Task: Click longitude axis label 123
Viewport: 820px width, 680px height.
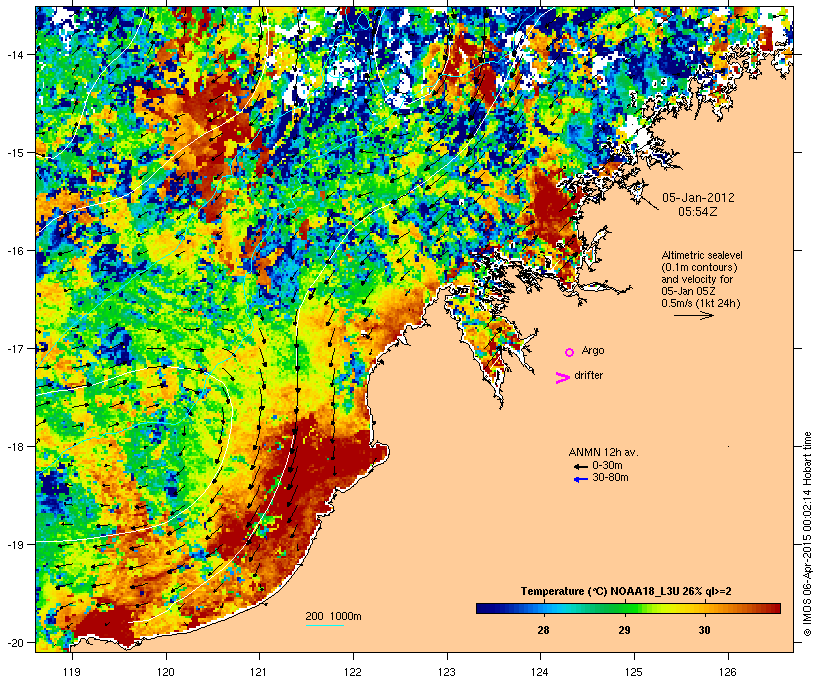Action: tap(447, 672)
